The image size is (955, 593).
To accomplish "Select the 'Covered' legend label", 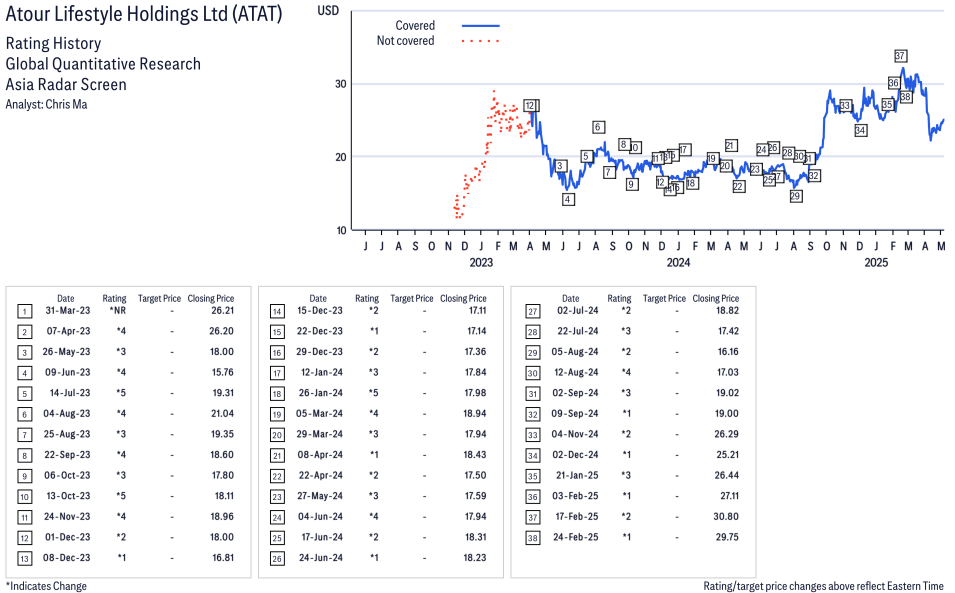I will click(415, 26).
